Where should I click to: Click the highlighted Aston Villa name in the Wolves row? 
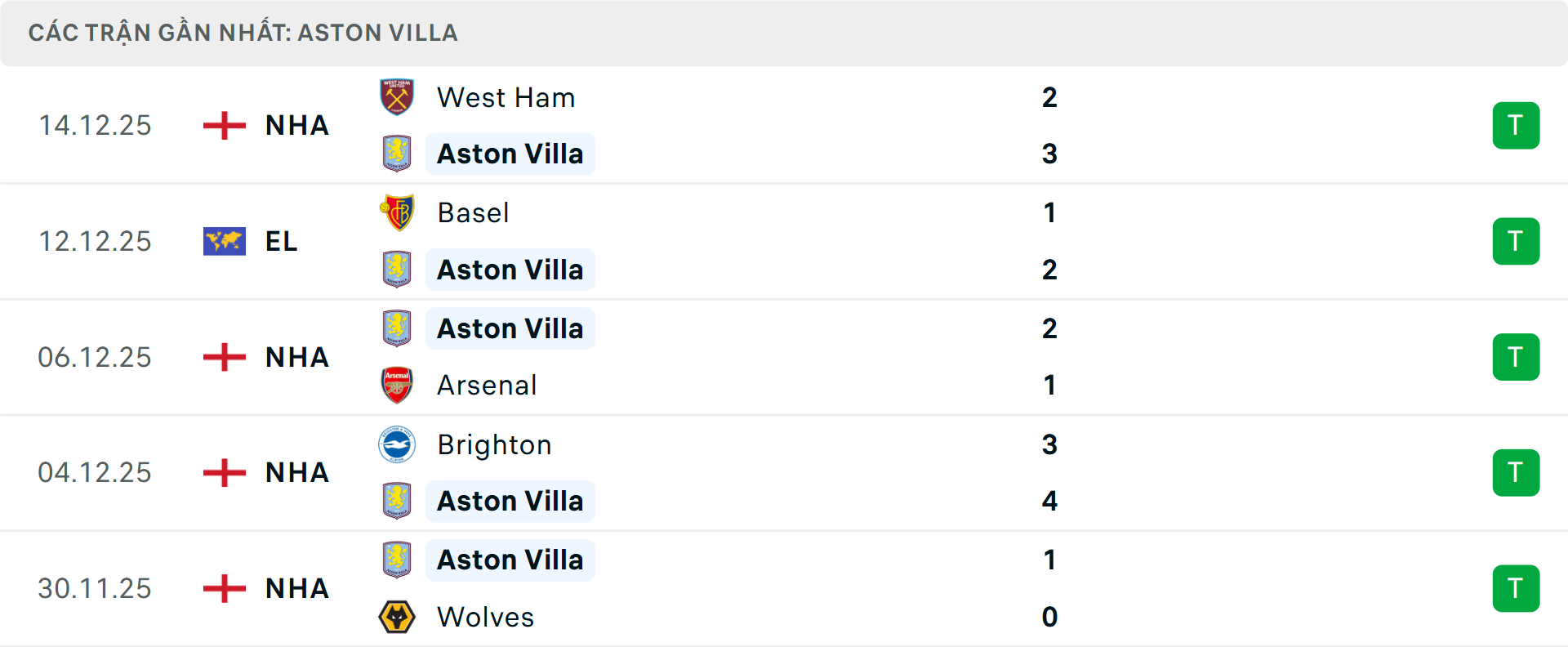[x=510, y=560]
